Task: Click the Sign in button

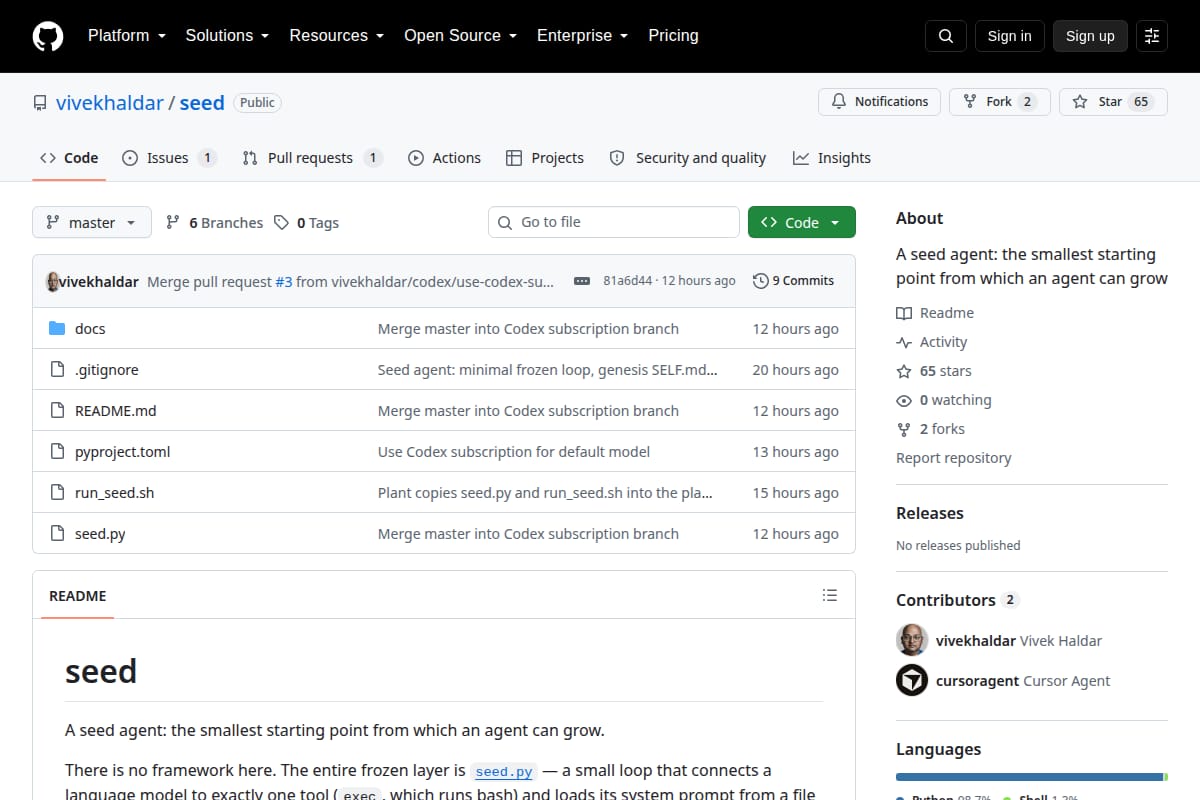Action: click(1009, 36)
